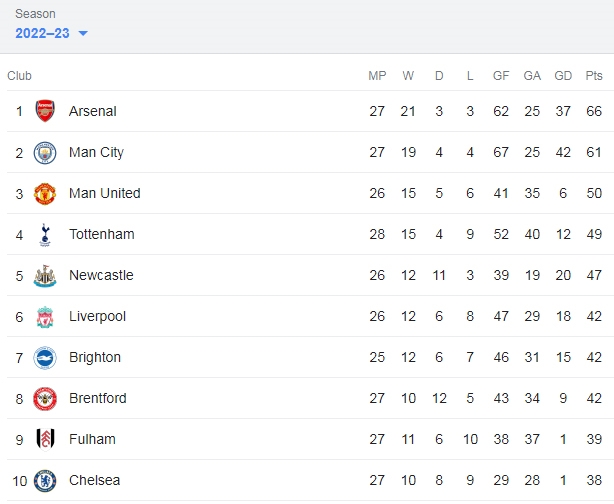Click the Brentford bee crest
Image resolution: width=614 pixels, height=504 pixels.
pos(45,399)
